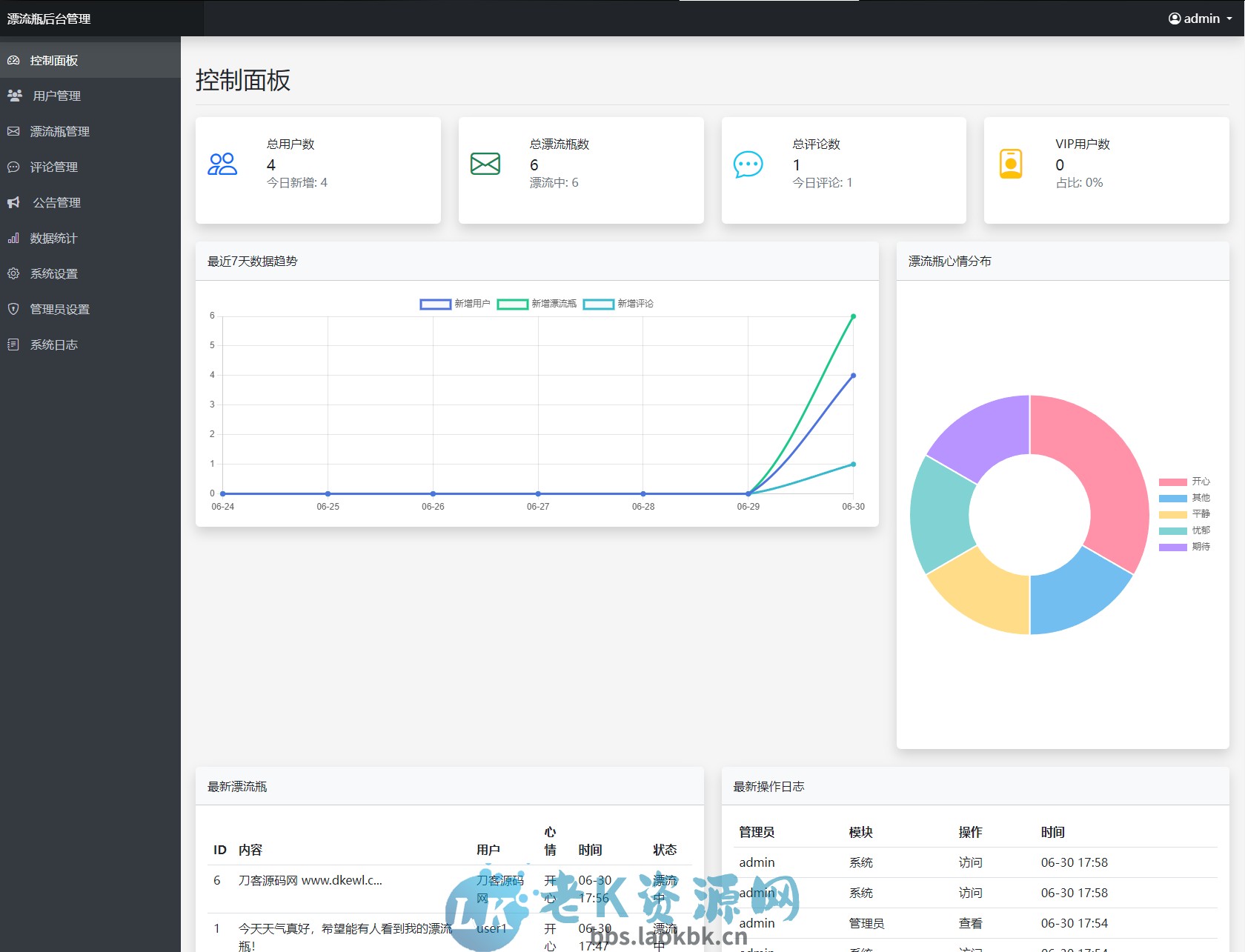Open the admin account dropdown
The width and height of the screenshot is (1245, 952).
coord(1200,19)
